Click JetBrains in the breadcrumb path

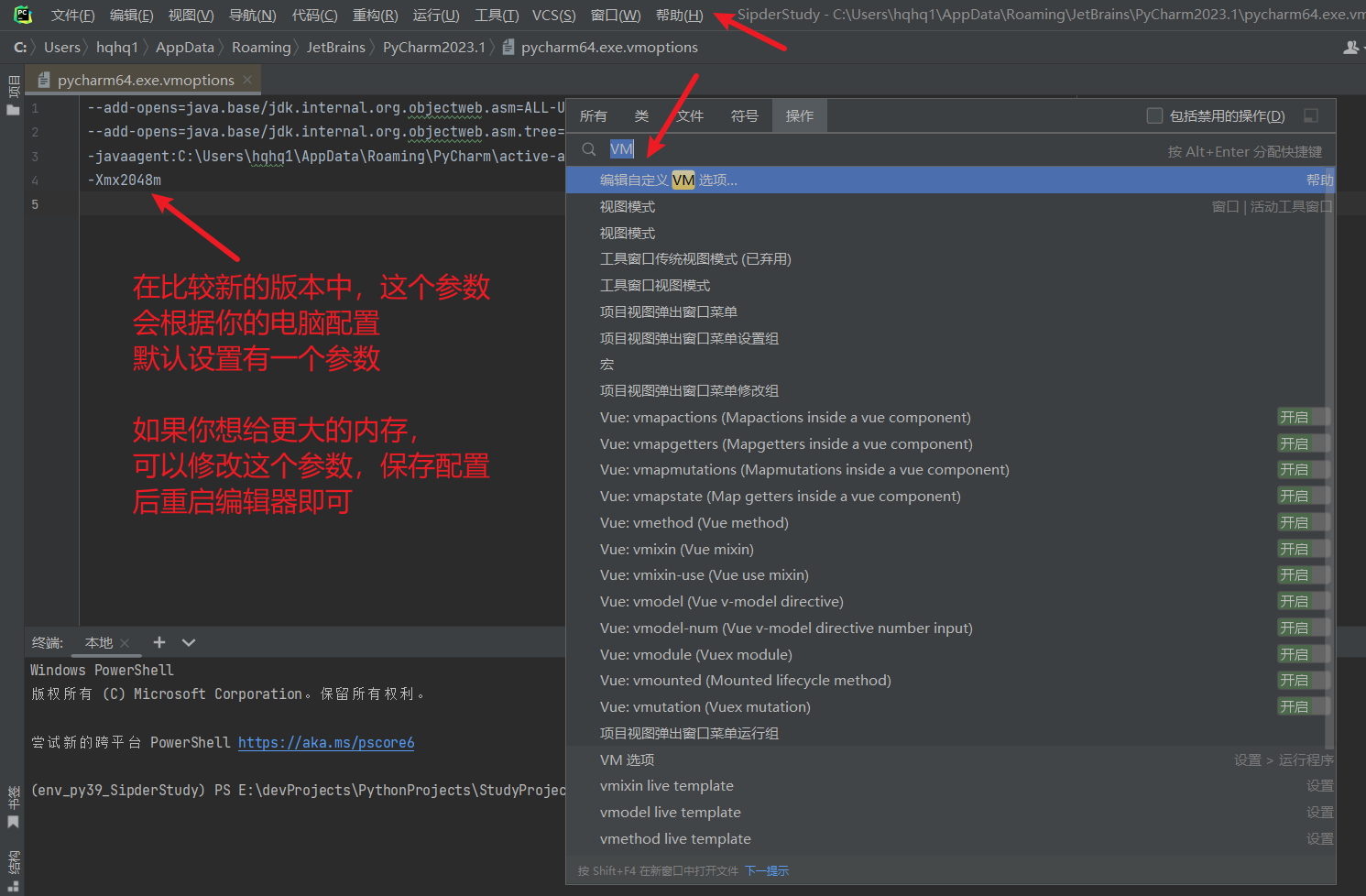coord(335,47)
